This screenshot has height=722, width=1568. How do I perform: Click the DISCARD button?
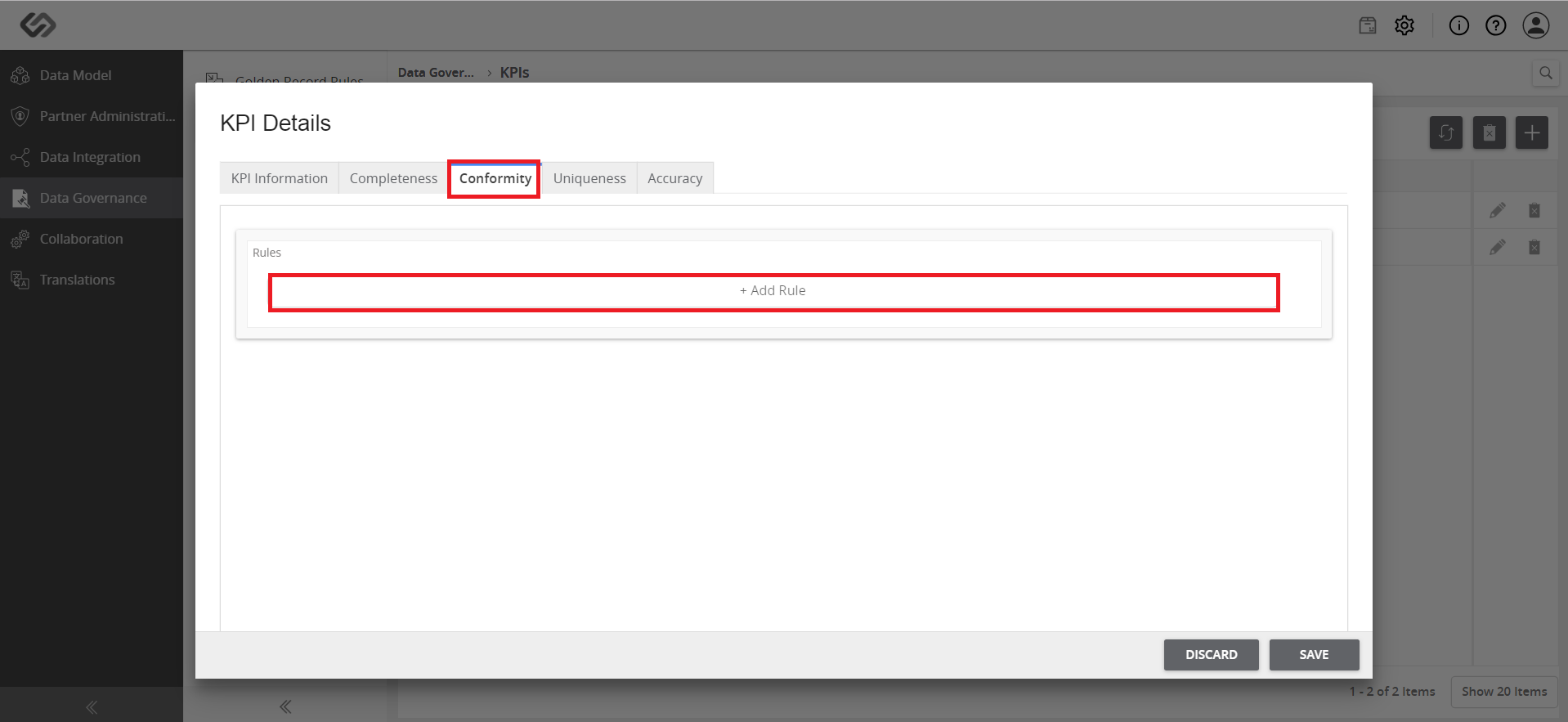click(x=1211, y=655)
